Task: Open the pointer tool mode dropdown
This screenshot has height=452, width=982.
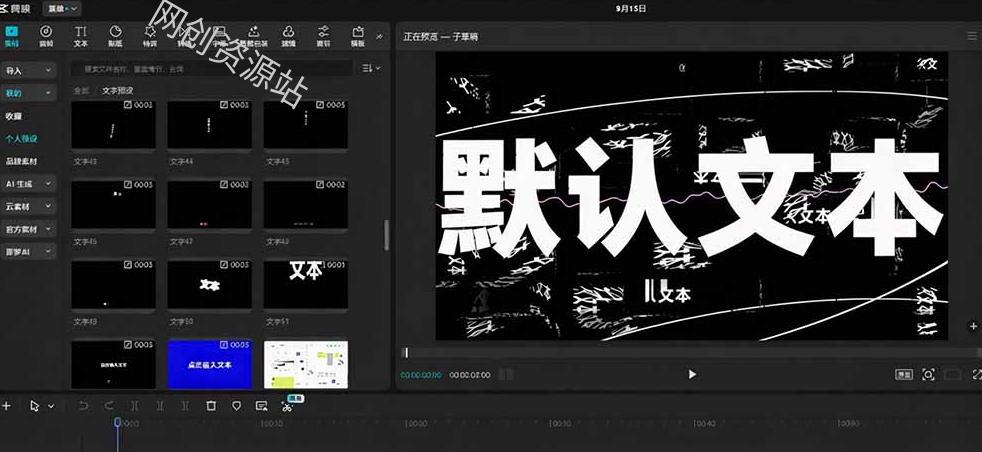Action: 51,406
